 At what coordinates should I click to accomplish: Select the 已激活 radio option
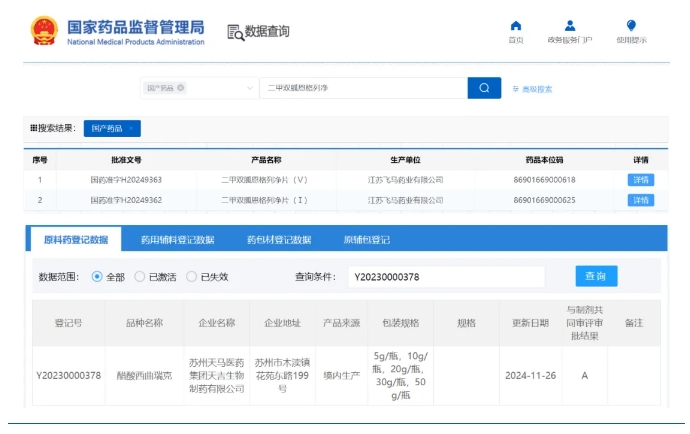[140, 277]
